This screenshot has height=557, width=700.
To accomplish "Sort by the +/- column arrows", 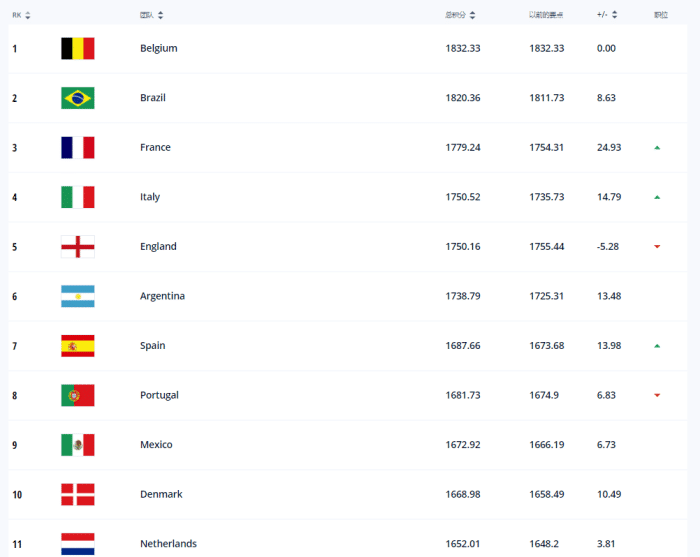I will [x=615, y=15].
